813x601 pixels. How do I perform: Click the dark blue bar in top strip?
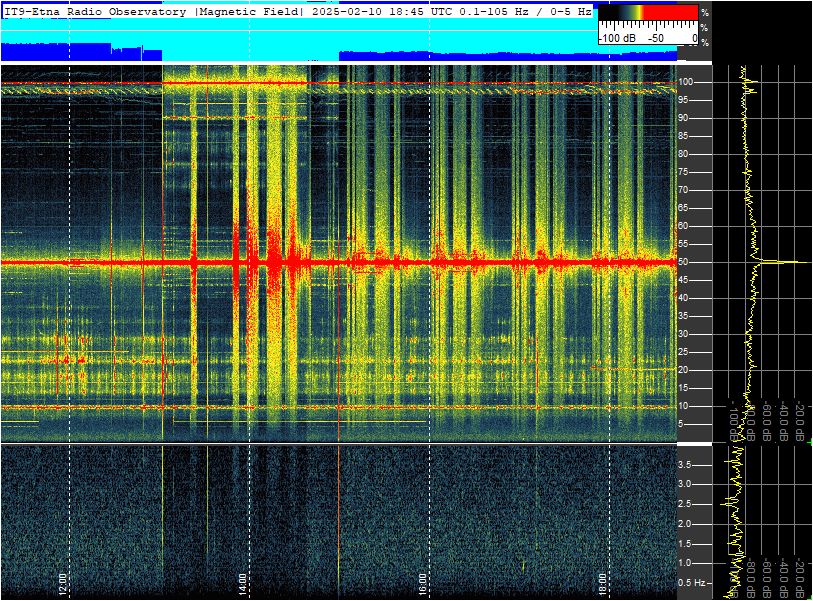81,52
